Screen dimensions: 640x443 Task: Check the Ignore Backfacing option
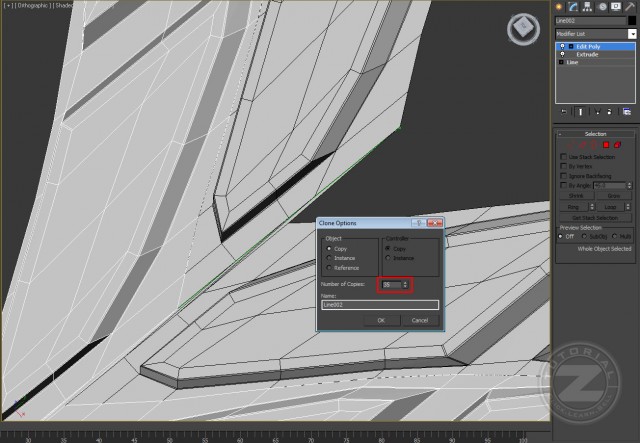coord(563,175)
